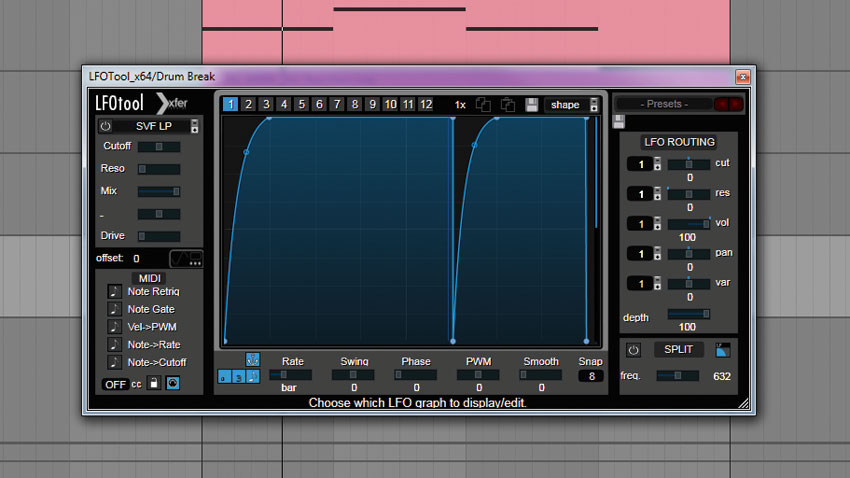The height and width of the screenshot is (478, 850).
Task: Toggle Note Gate MIDI option
Action: [x=114, y=309]
